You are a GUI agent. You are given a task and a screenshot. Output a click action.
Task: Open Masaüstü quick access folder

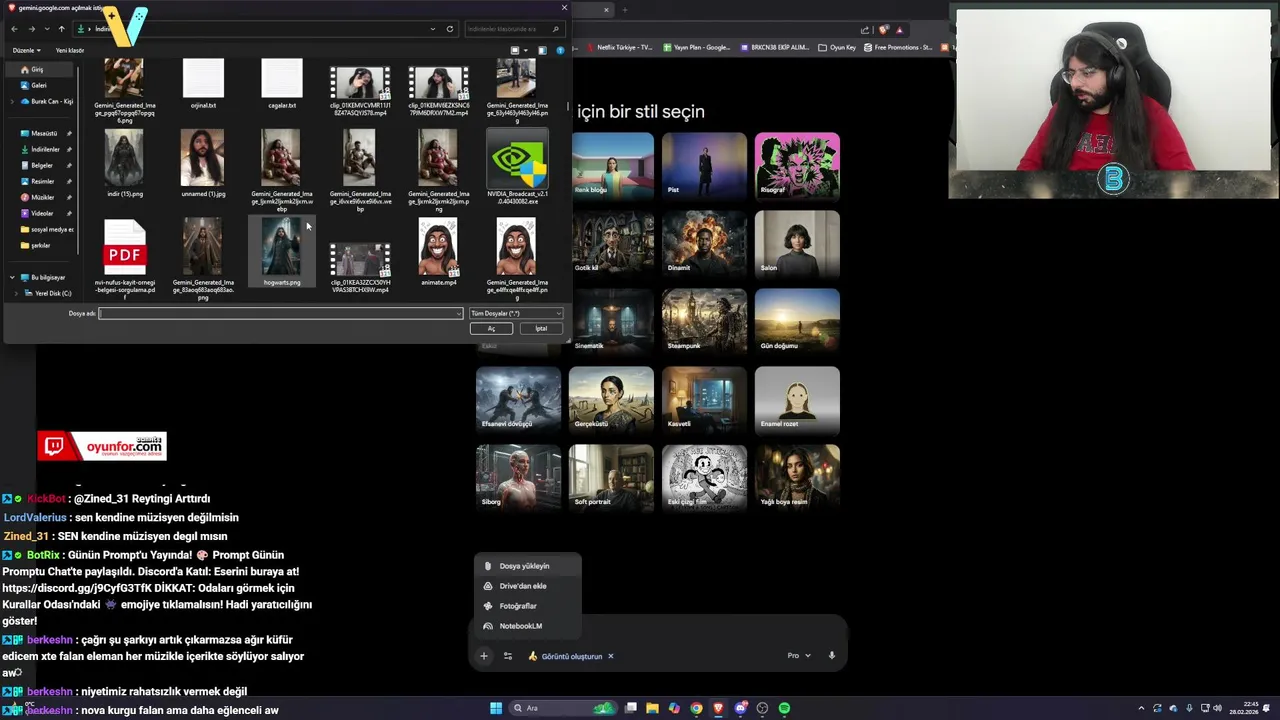pyautogui.click(x=43, y=133)
